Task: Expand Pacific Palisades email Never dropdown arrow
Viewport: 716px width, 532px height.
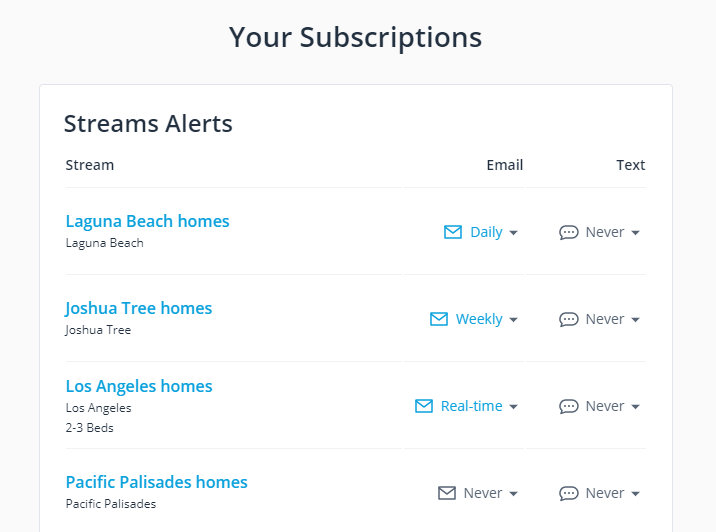Action: [x=513, y=494]
